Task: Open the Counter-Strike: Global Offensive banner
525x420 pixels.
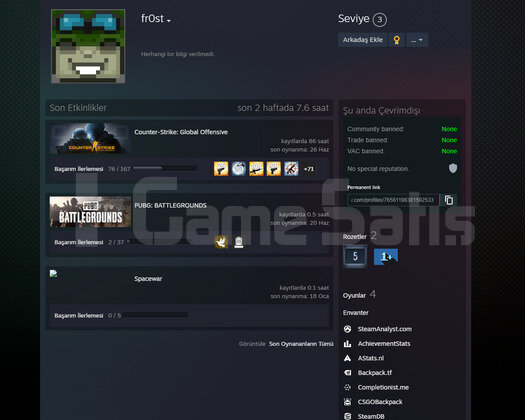Action: coord(90,138)
